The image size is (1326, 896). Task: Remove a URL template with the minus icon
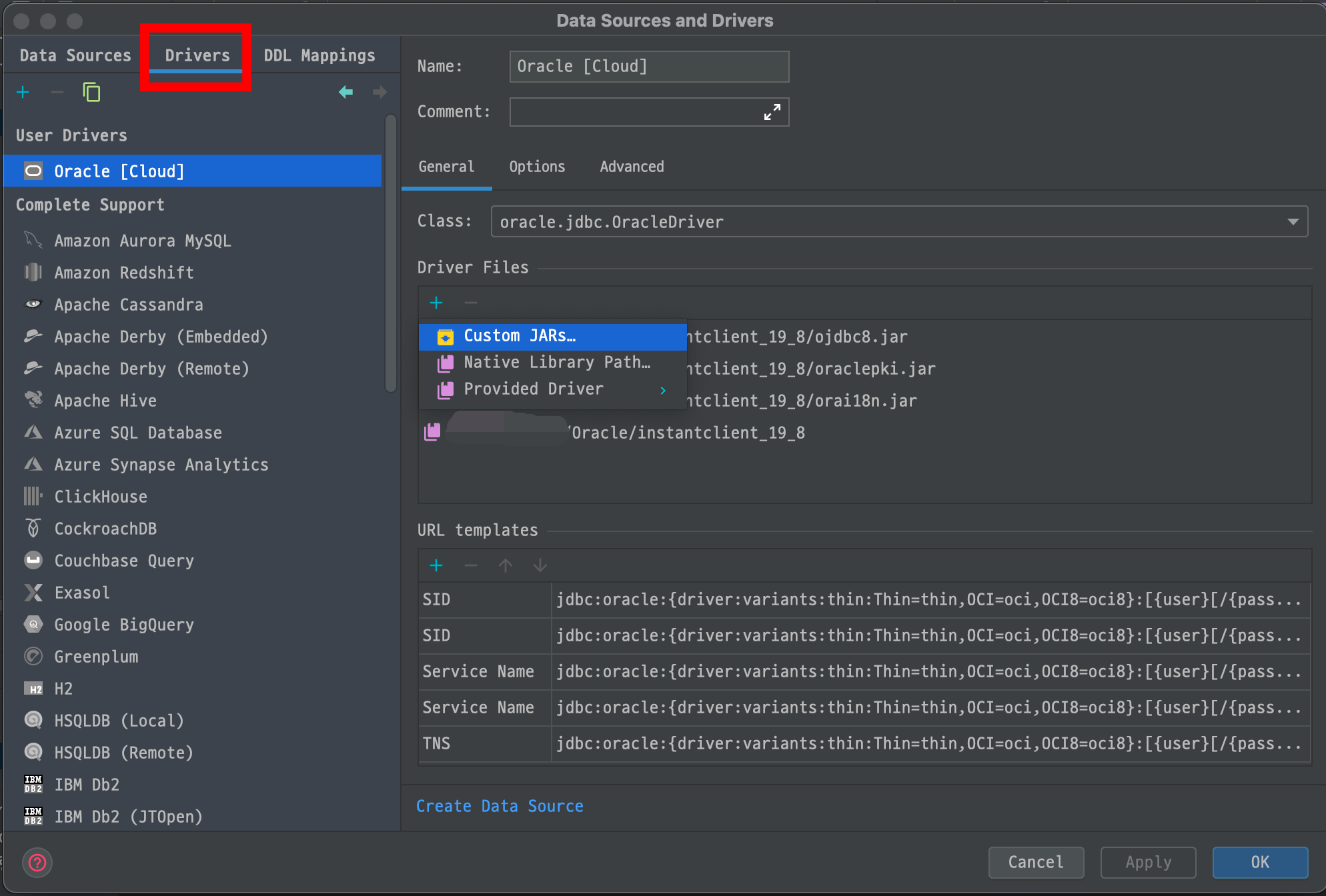pos(471,565)
